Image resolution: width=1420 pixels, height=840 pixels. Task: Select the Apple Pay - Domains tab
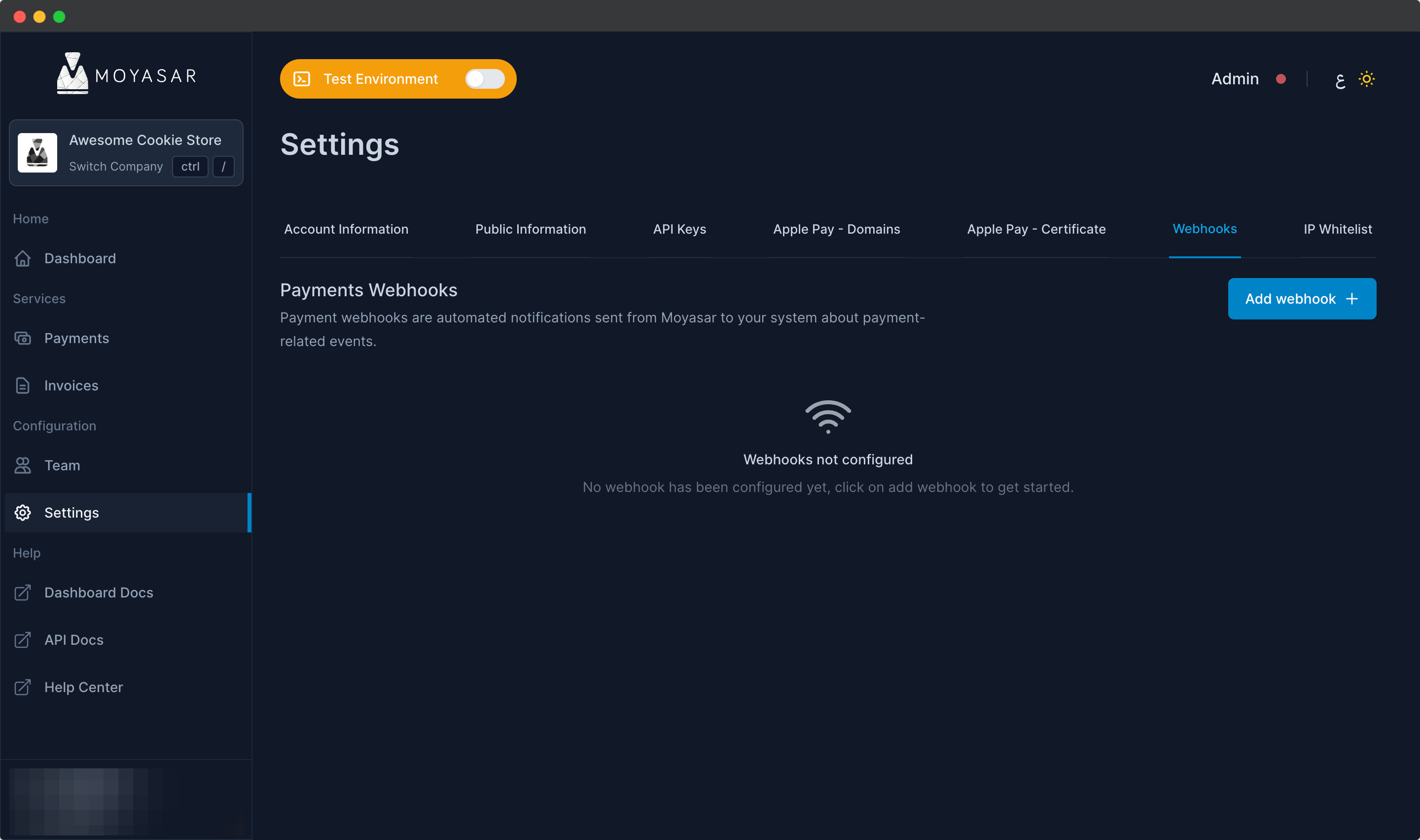pyautogui.click(x=837, y=229)
